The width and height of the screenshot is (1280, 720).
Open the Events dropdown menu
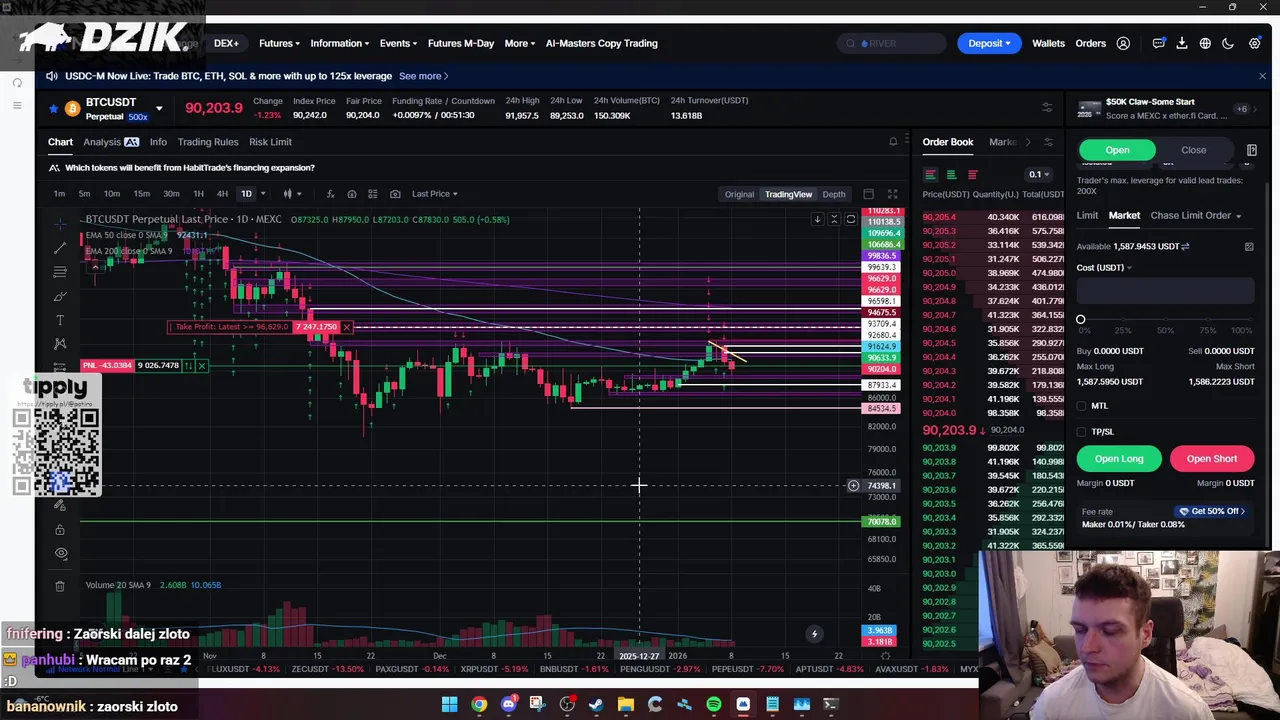(398, 43)
